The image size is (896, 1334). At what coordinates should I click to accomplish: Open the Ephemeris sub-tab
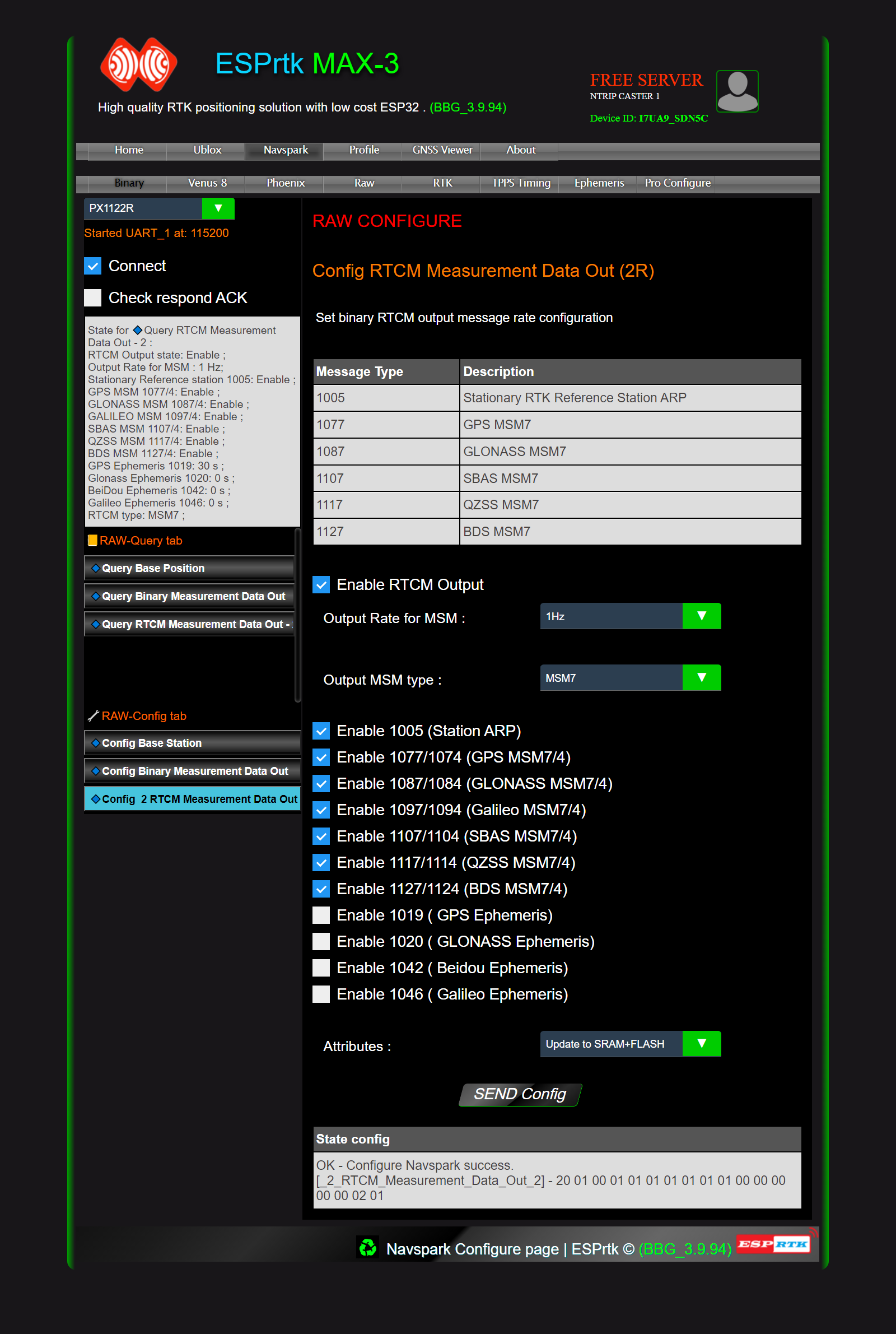pyautogui.click(x=598, y=183)
